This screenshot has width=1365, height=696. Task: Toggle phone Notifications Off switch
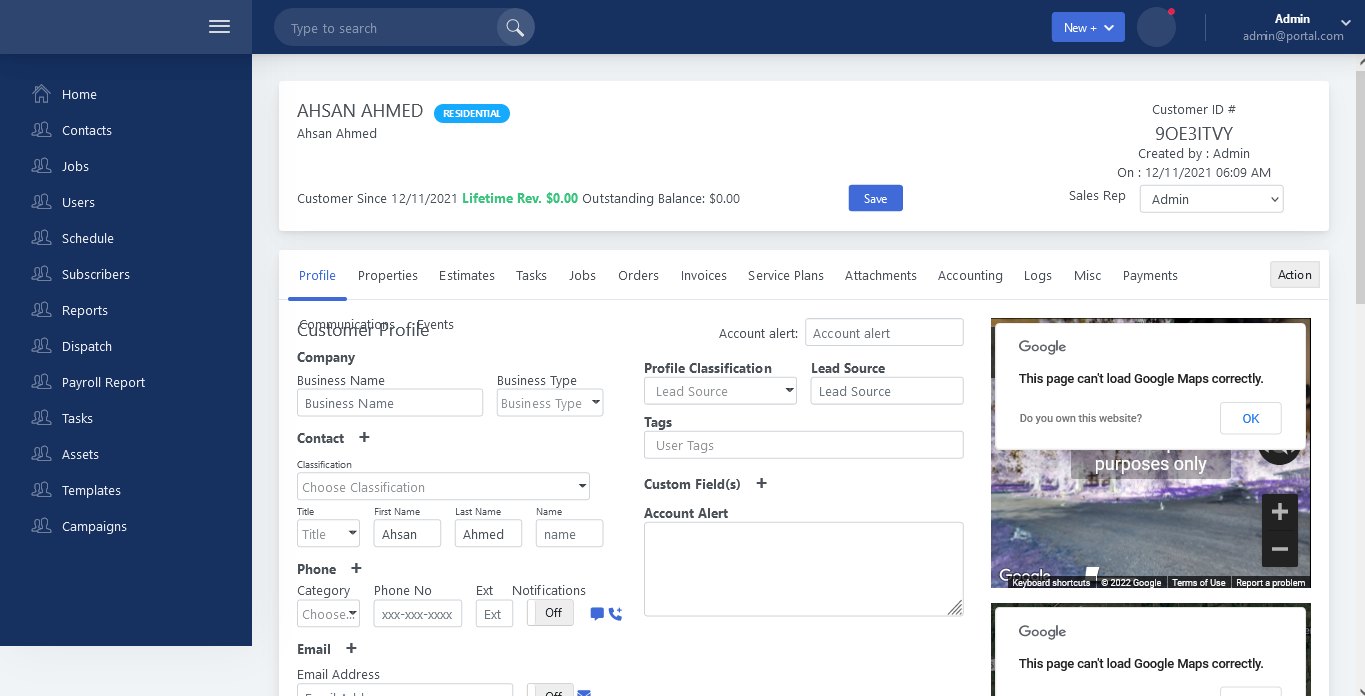[550, 613]
